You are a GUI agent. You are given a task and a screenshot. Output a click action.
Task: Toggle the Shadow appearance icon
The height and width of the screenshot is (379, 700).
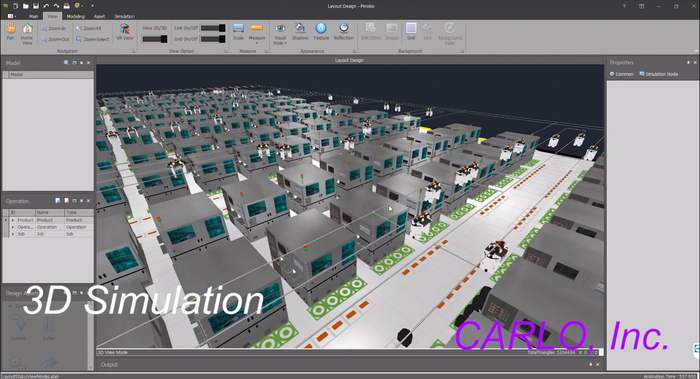300,31
